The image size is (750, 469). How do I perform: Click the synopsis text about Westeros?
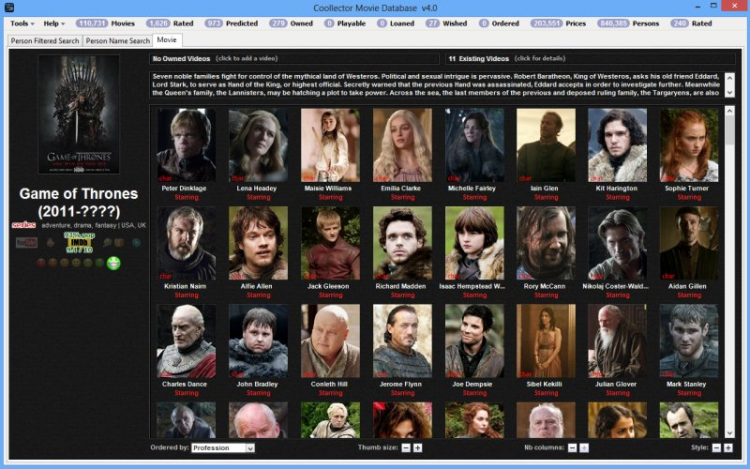[436, 85]
